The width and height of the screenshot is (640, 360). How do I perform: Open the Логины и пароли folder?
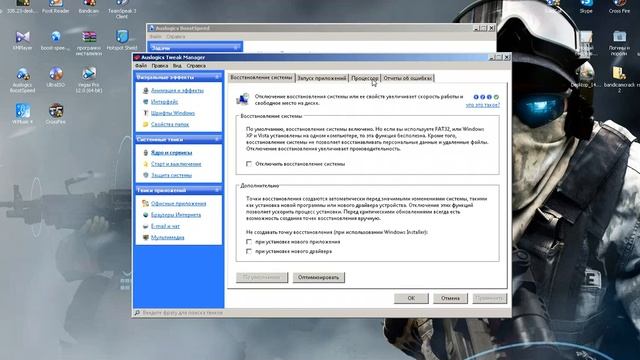point(619,43)
